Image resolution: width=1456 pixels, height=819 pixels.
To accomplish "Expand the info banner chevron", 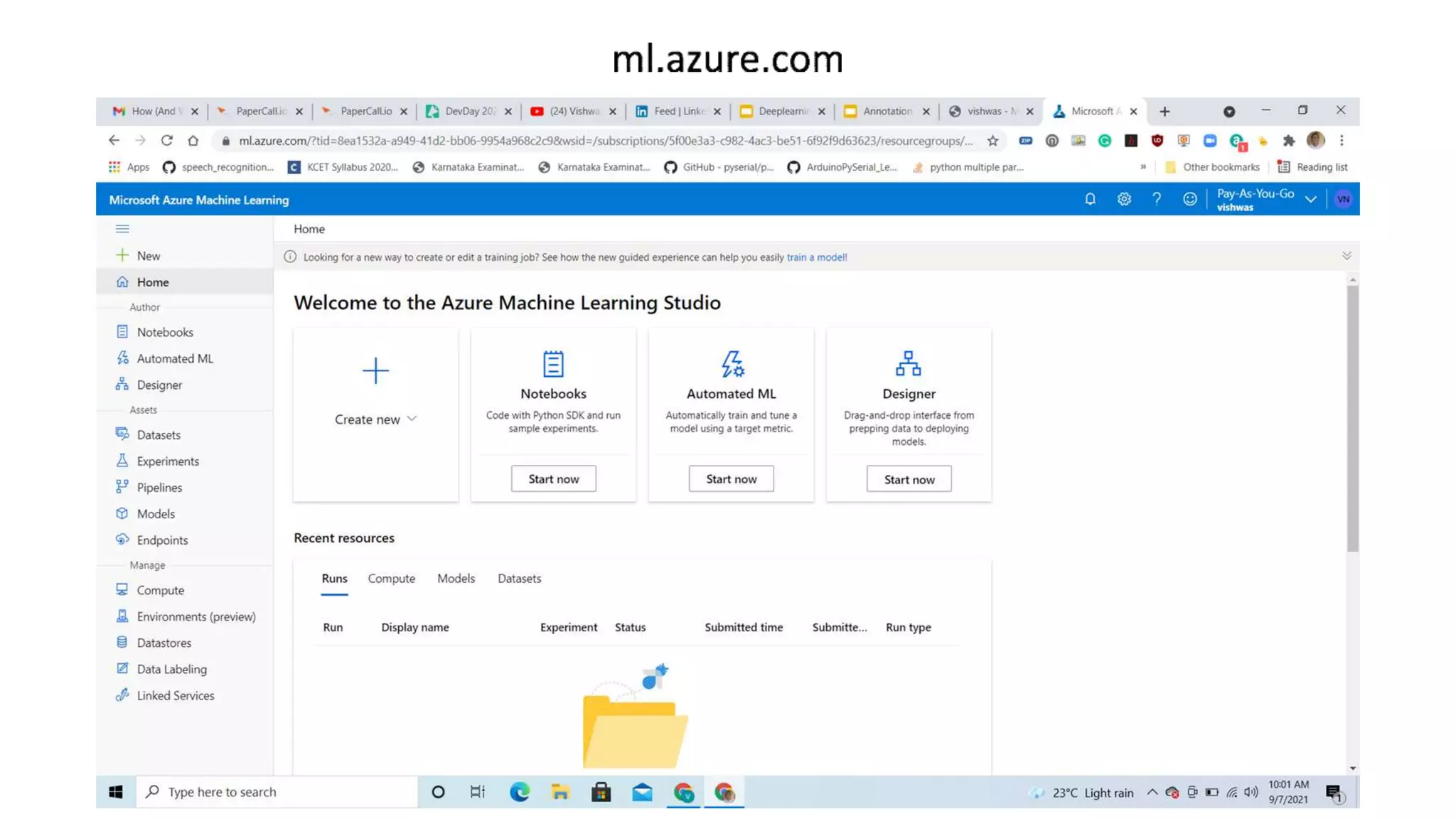I will coord(1346,256).
